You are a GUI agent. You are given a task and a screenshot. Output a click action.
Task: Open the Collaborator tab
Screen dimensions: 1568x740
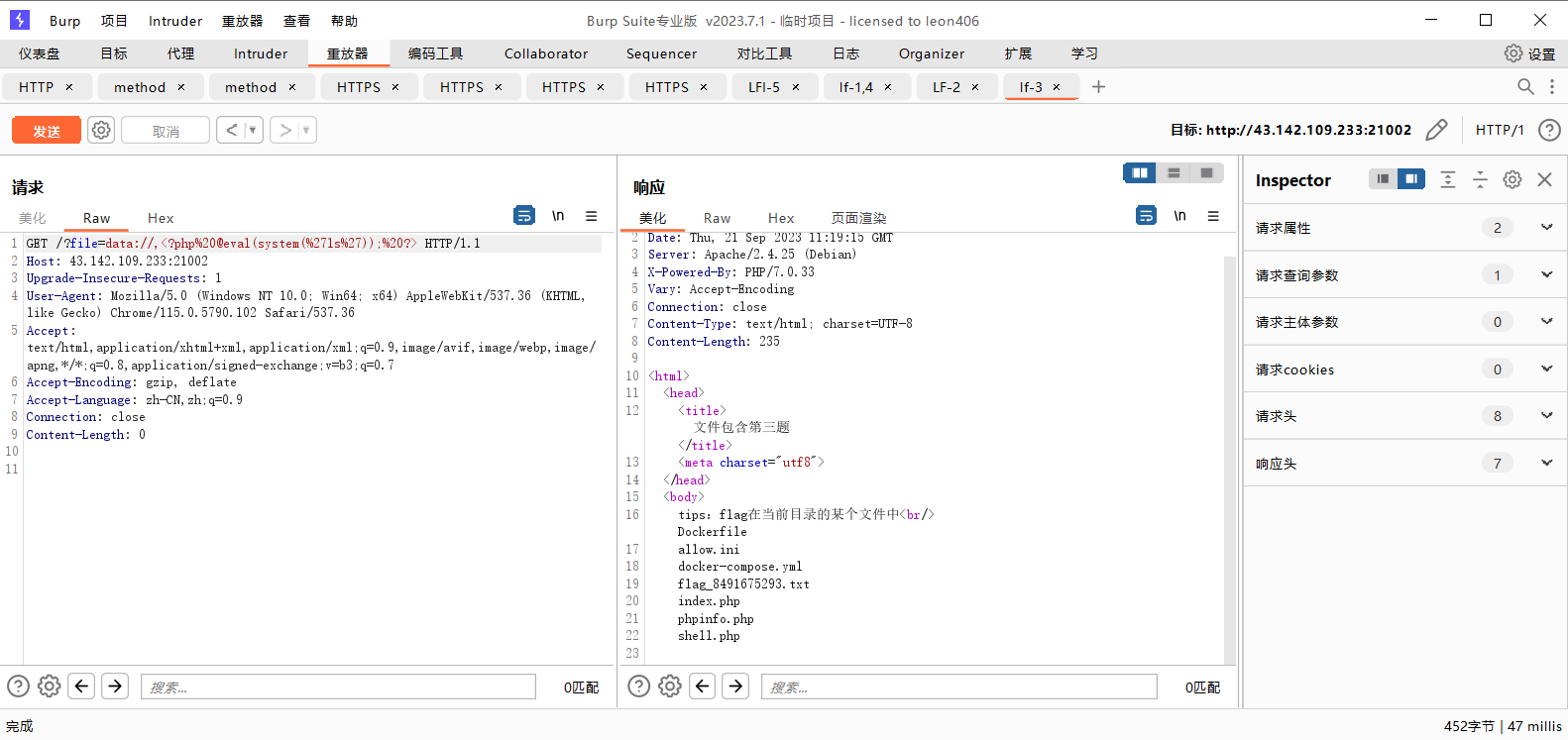546,53
